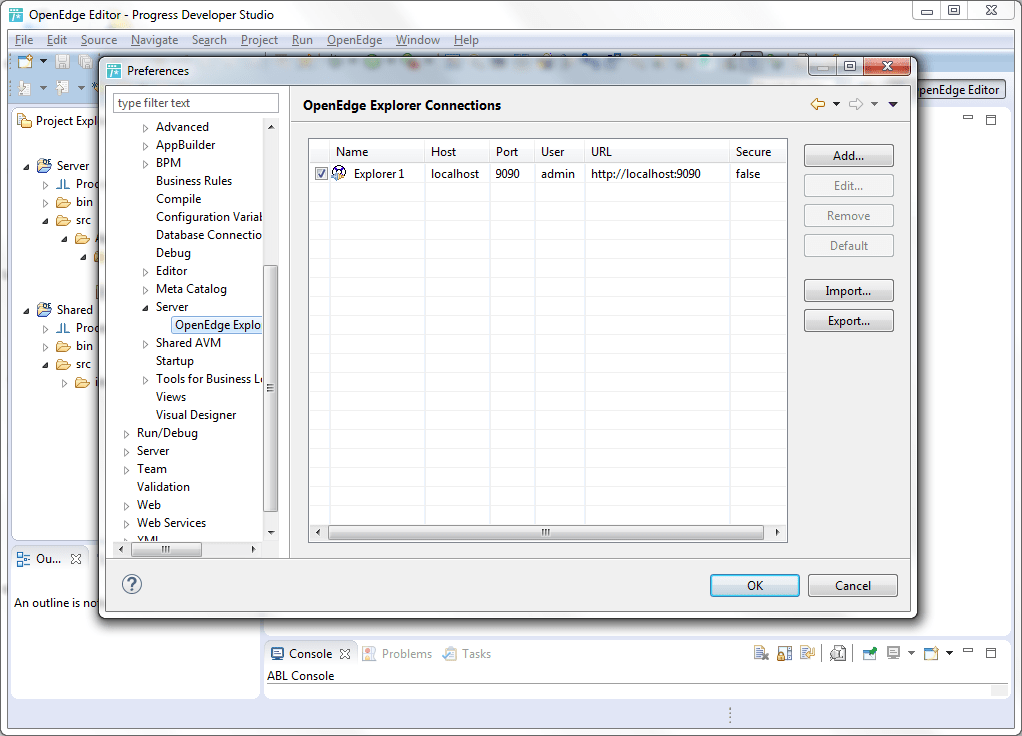Expand the Meta Catalog preferences node
Image resolution: width=1022 pixels, height=736 pixels.
[x=145, y=290]
